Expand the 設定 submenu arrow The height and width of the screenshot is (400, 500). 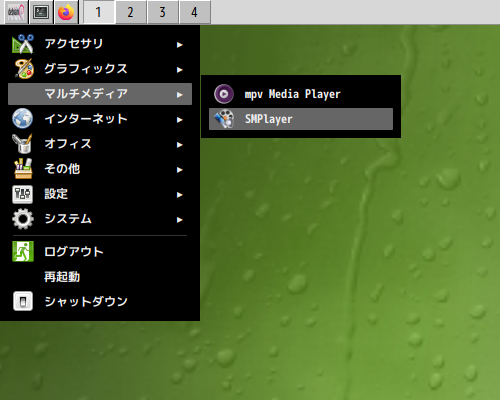click(x=180, y=195)
